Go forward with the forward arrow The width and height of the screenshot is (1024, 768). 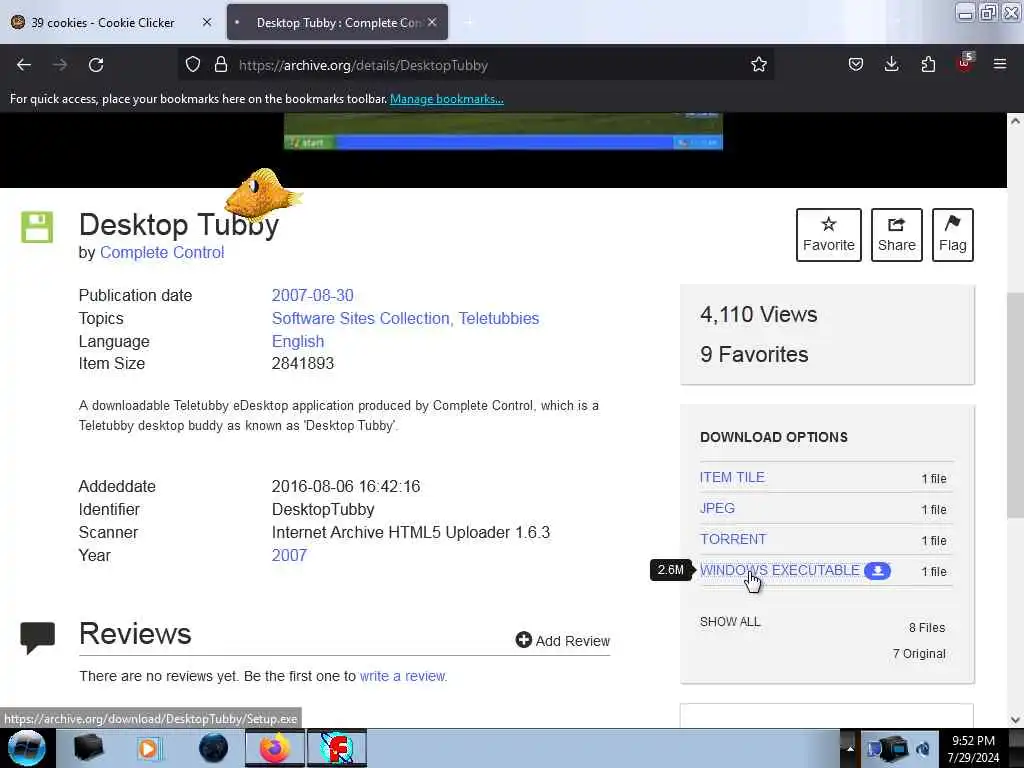tap(59, 65)
